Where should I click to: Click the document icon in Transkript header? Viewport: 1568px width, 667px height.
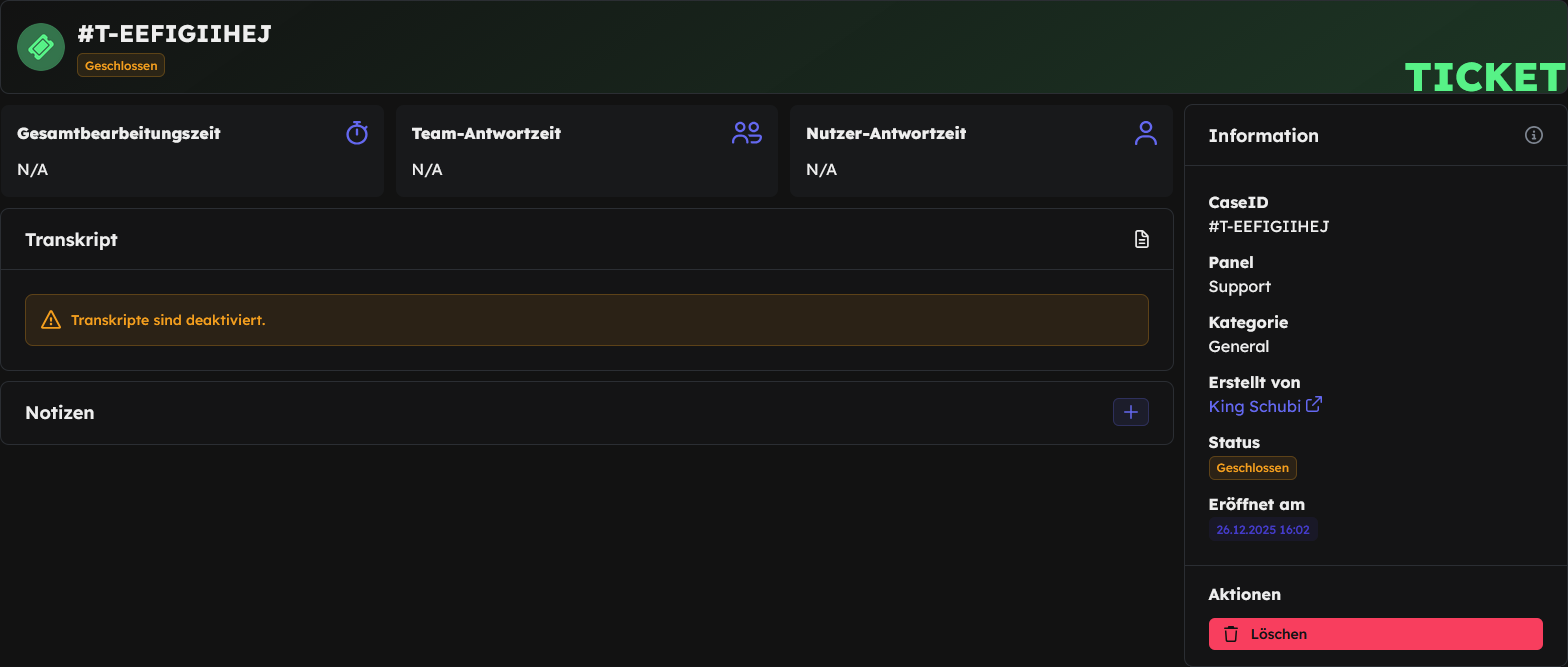[x=1141, y=240]
